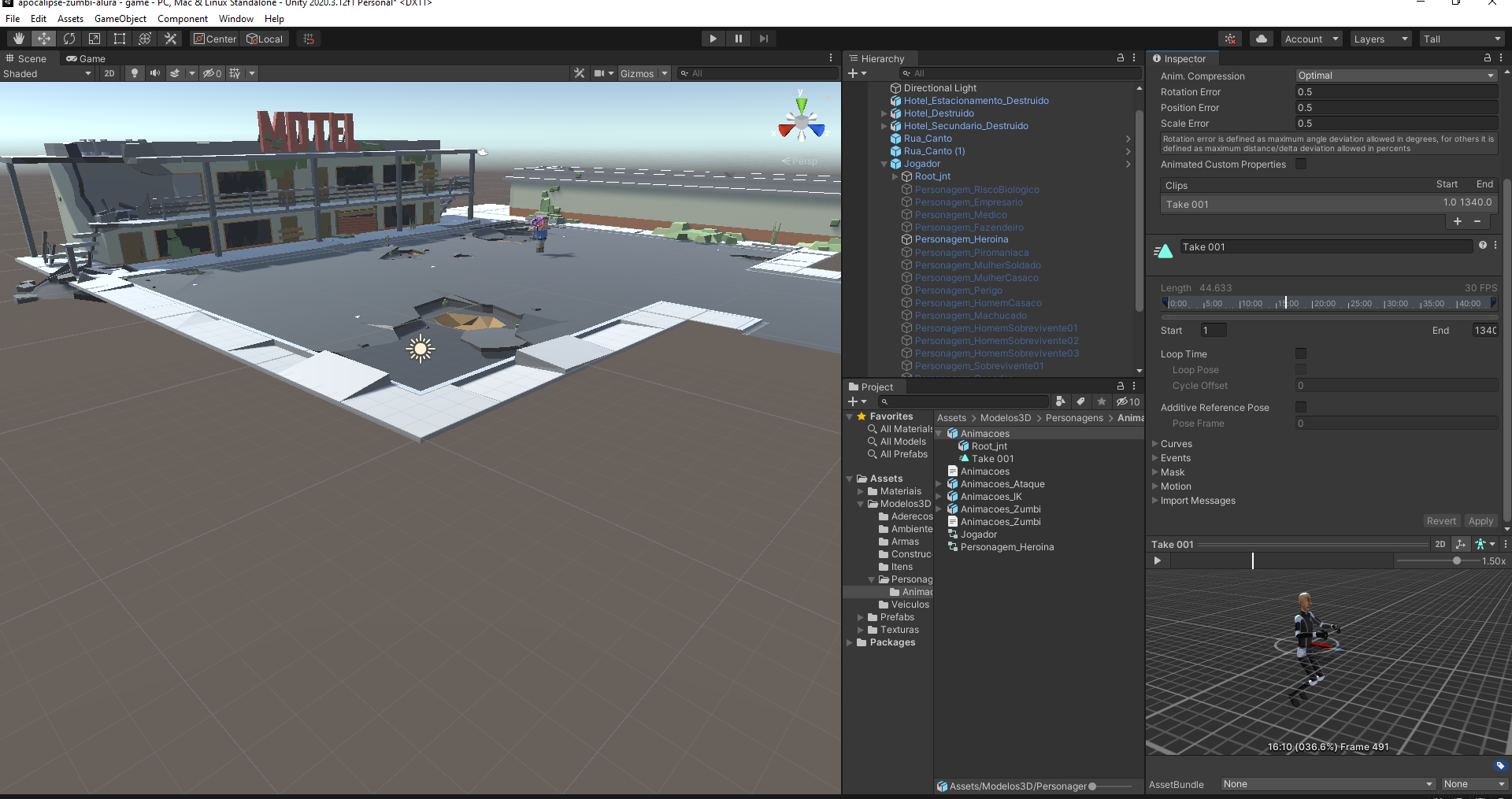Image resolution: width=1512 pixels, height=799 pixels.
Task: Enable Loop Time checkbox
Action: [x=1301, y=353]
